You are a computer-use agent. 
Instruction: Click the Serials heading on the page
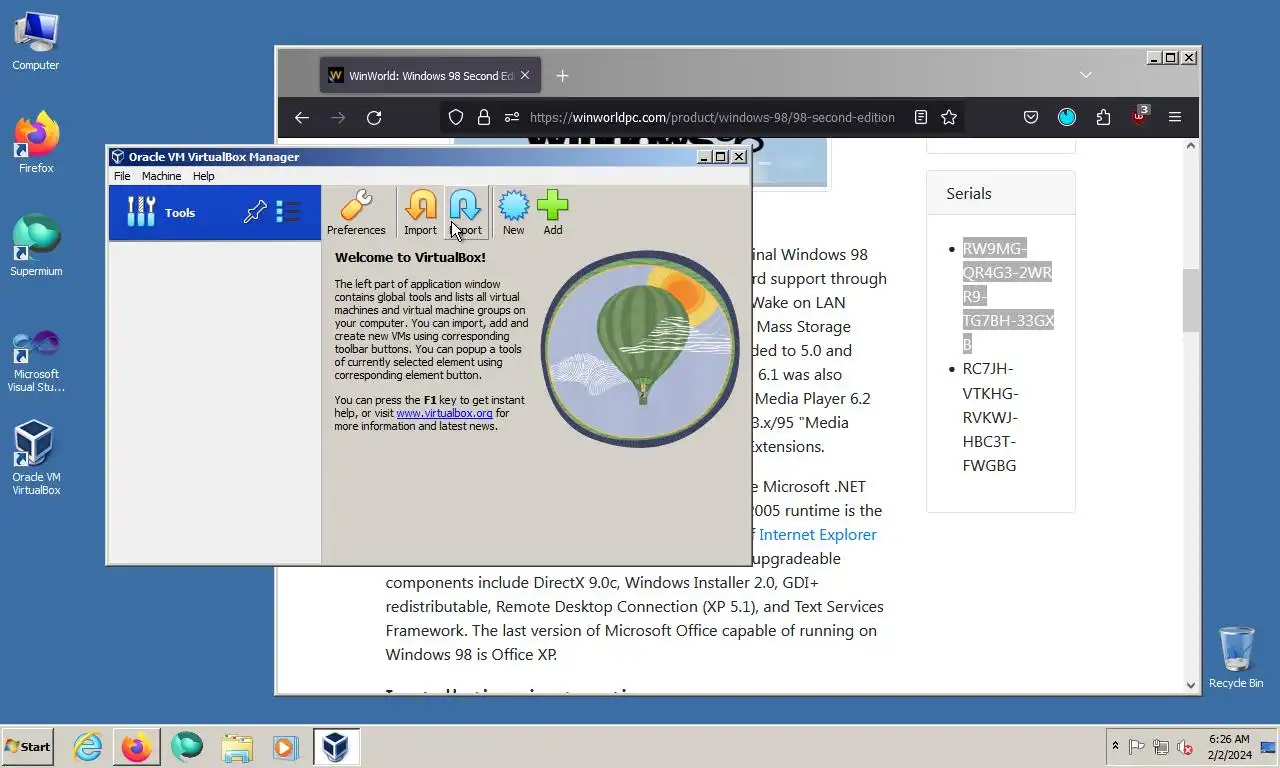pyautogui.click(x=969, y=193)
